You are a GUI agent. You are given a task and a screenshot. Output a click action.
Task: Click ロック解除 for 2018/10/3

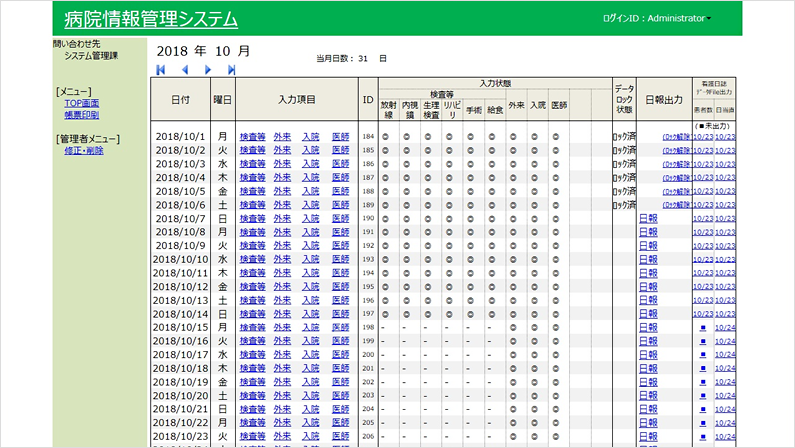677,164
